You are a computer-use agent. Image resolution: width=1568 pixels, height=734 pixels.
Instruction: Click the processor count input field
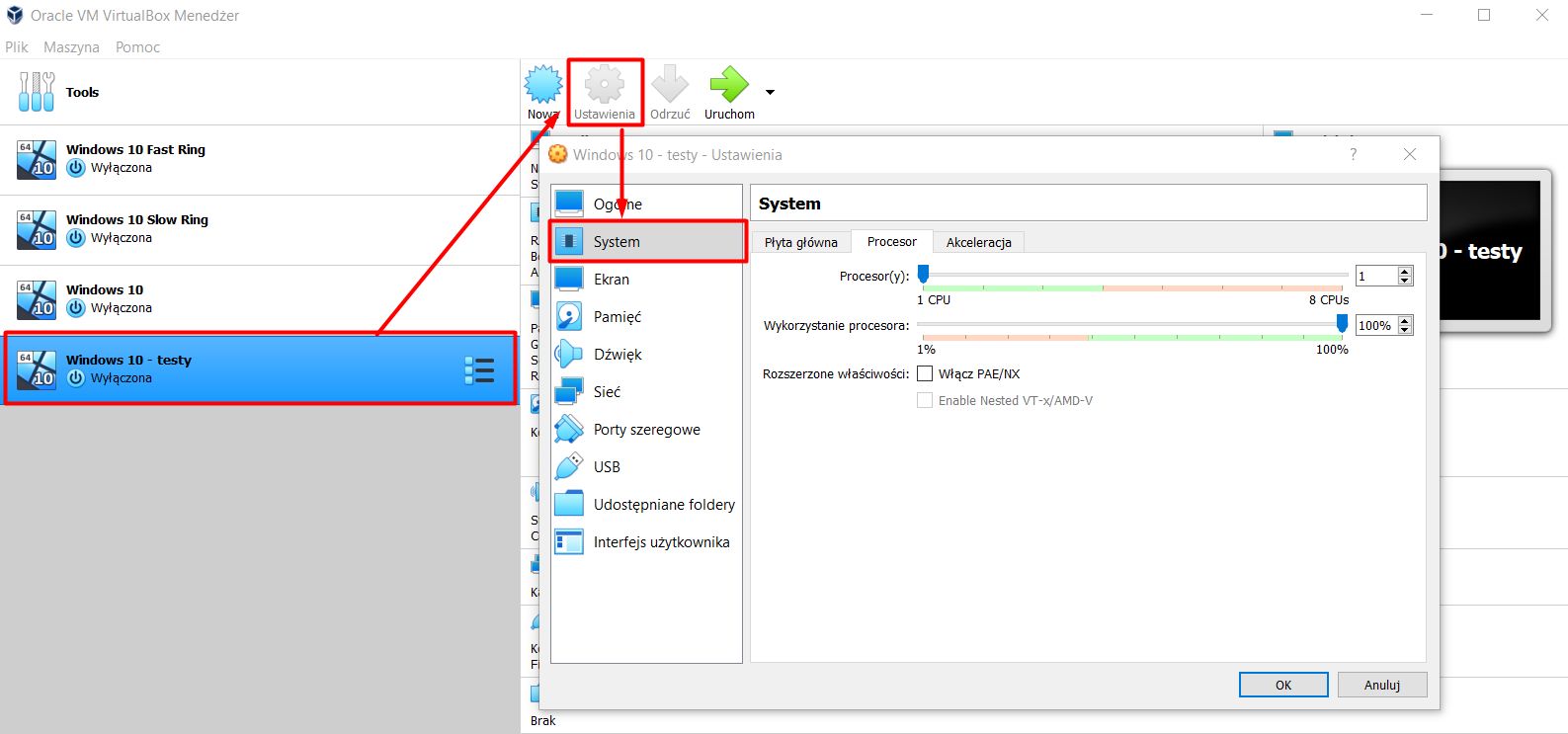pos(1376,276)
